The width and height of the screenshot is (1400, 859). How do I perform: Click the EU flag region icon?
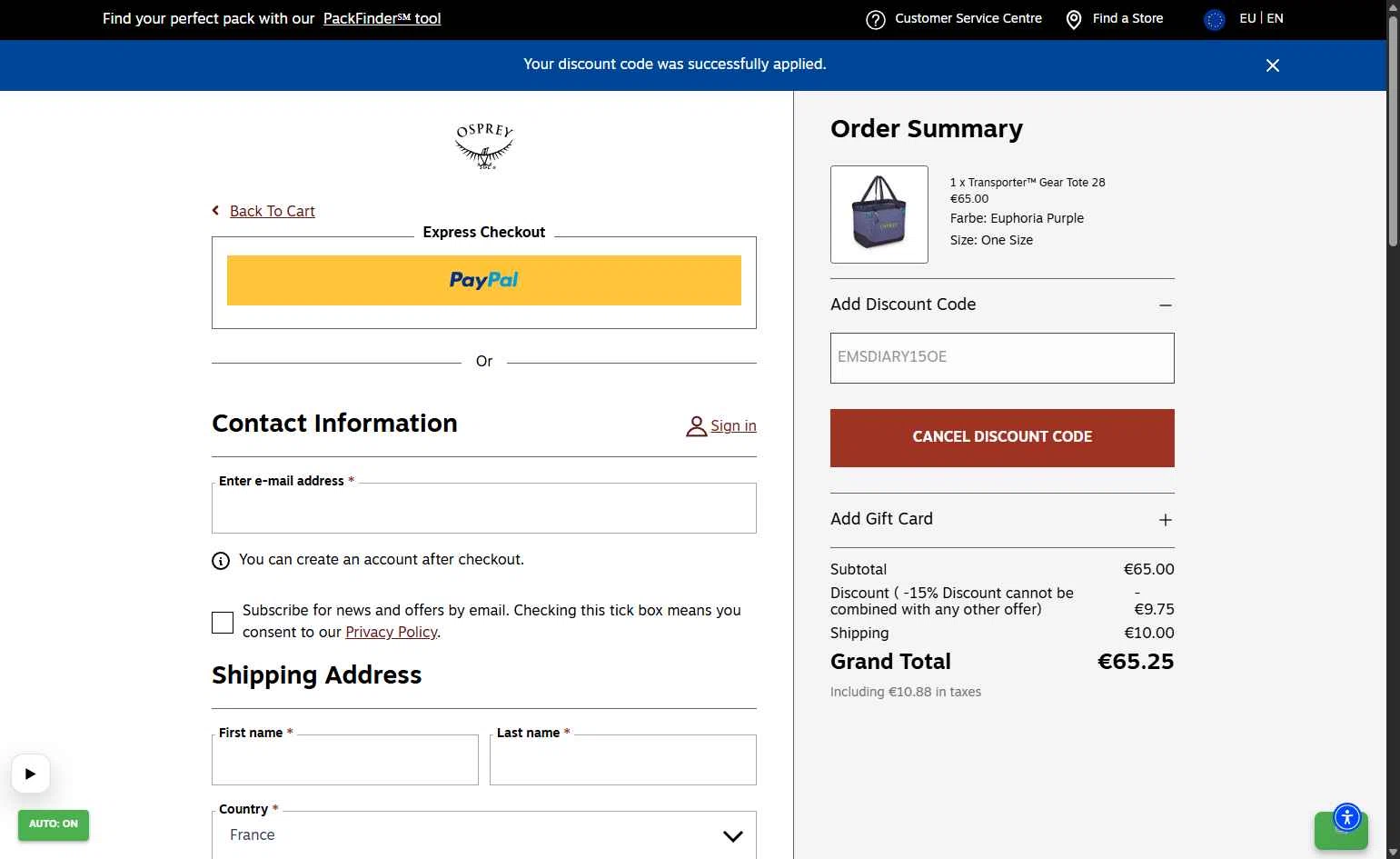pyautogui.click(x=1214, y=19)
